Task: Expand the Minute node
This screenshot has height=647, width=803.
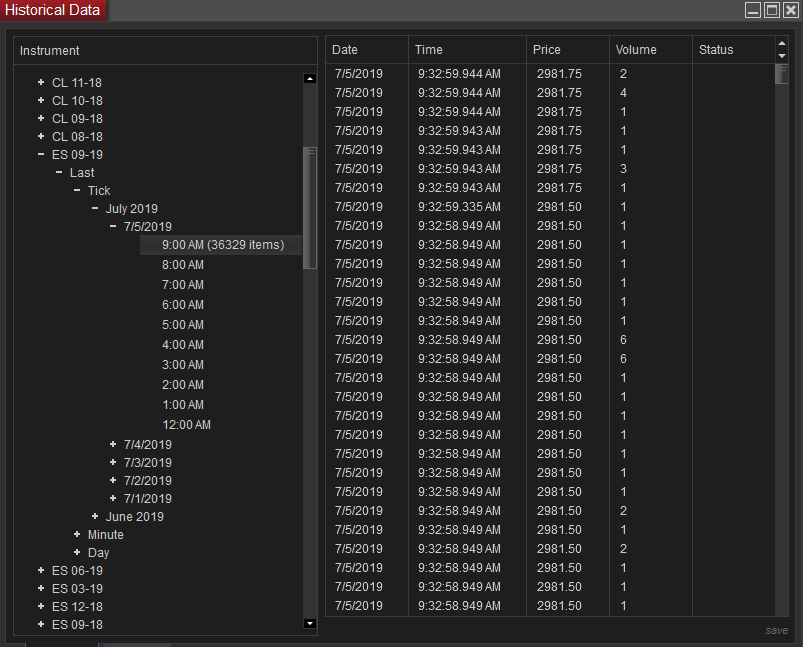Action: 77,534
